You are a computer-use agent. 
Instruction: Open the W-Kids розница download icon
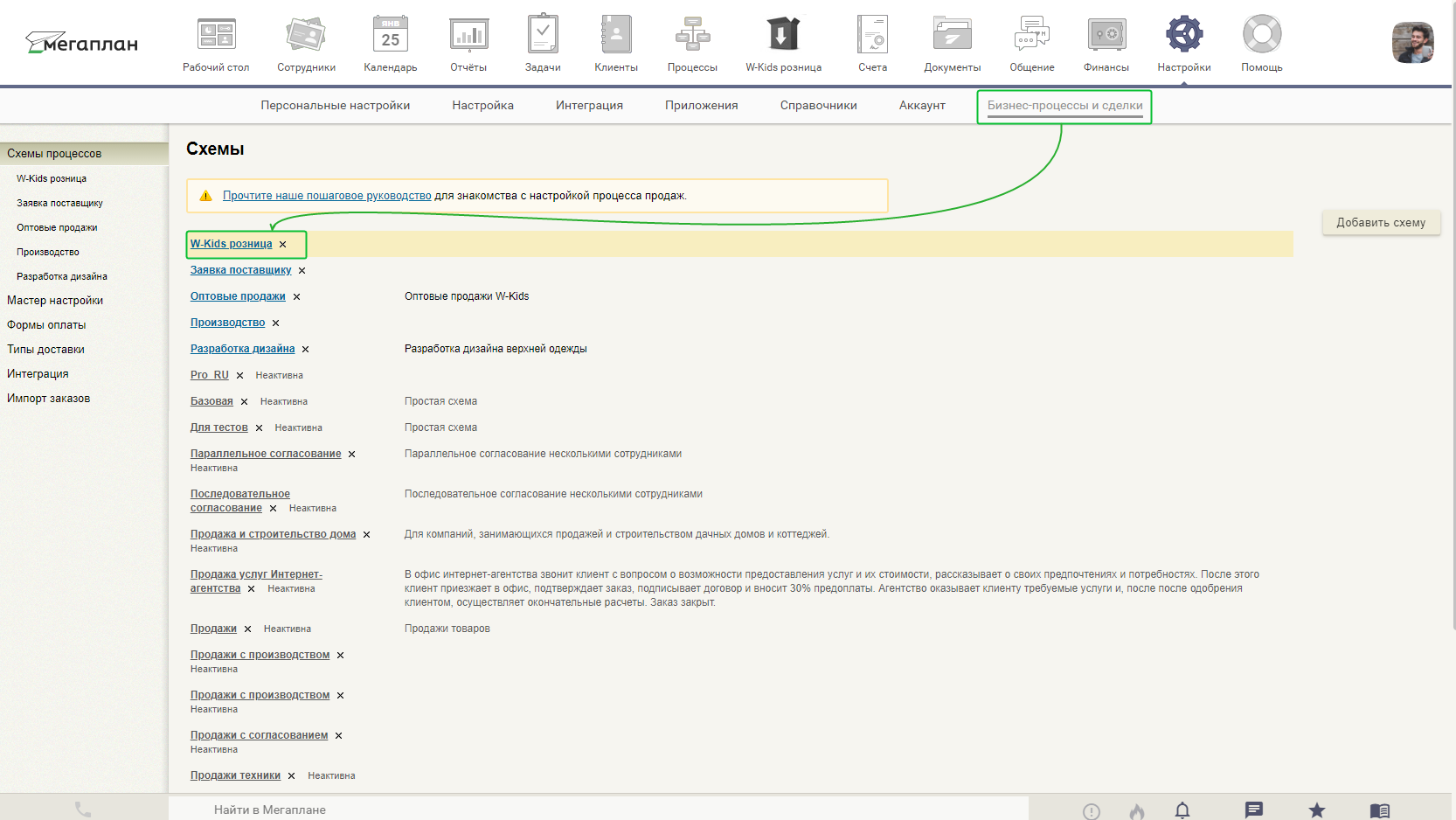point(783,35)
